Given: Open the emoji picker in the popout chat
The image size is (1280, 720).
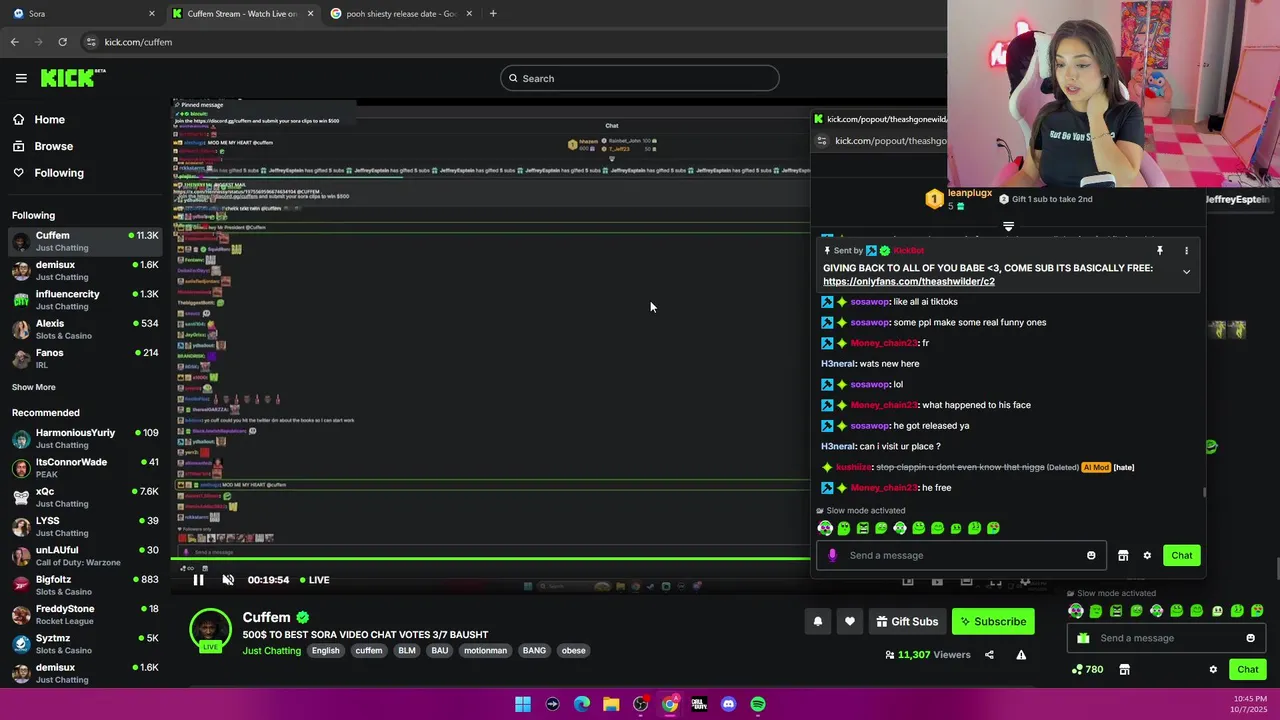Looking at the screenshot, I should point(1091,556).
